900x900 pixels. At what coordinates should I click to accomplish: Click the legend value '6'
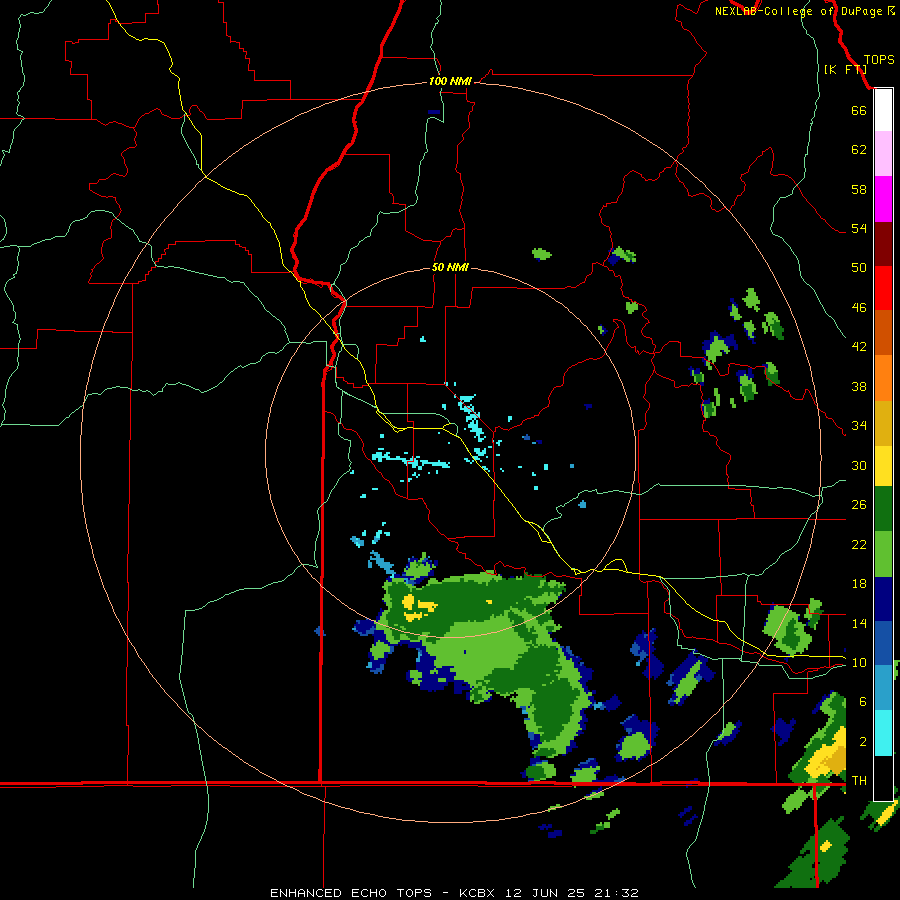tap(863, 701)
